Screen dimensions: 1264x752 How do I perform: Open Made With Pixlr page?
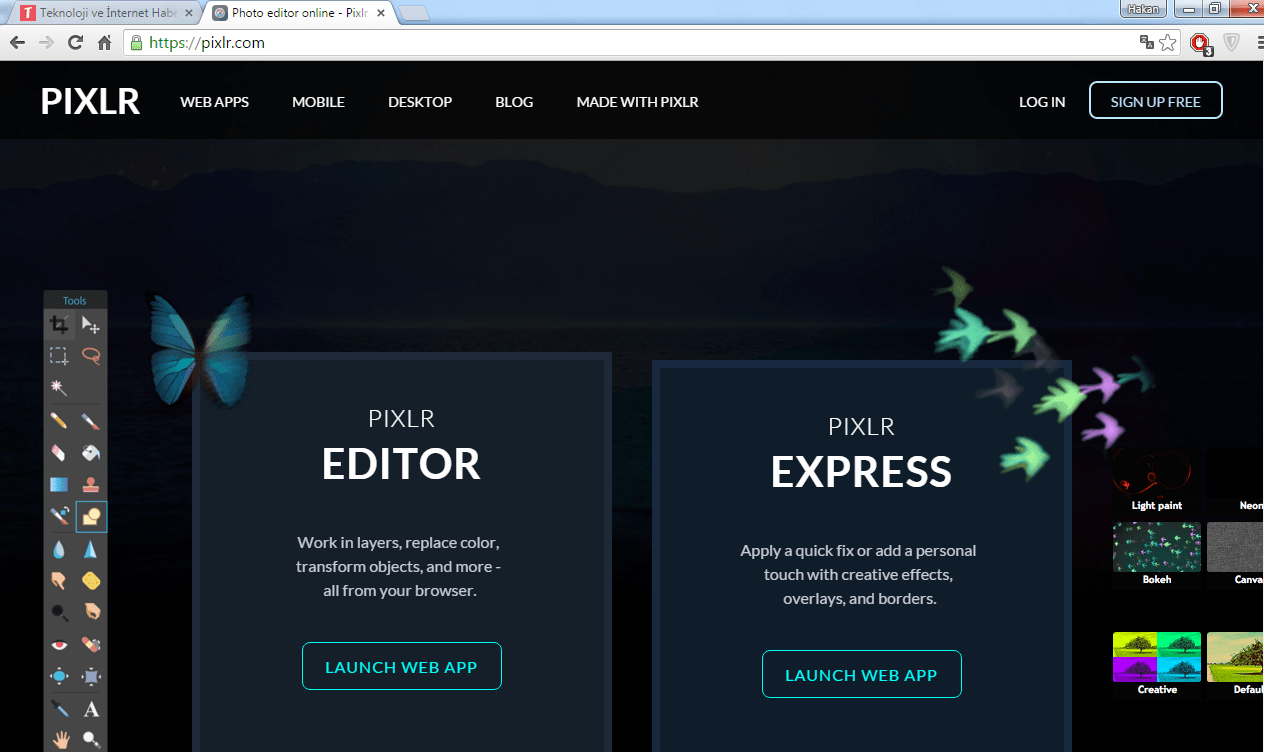637,102
